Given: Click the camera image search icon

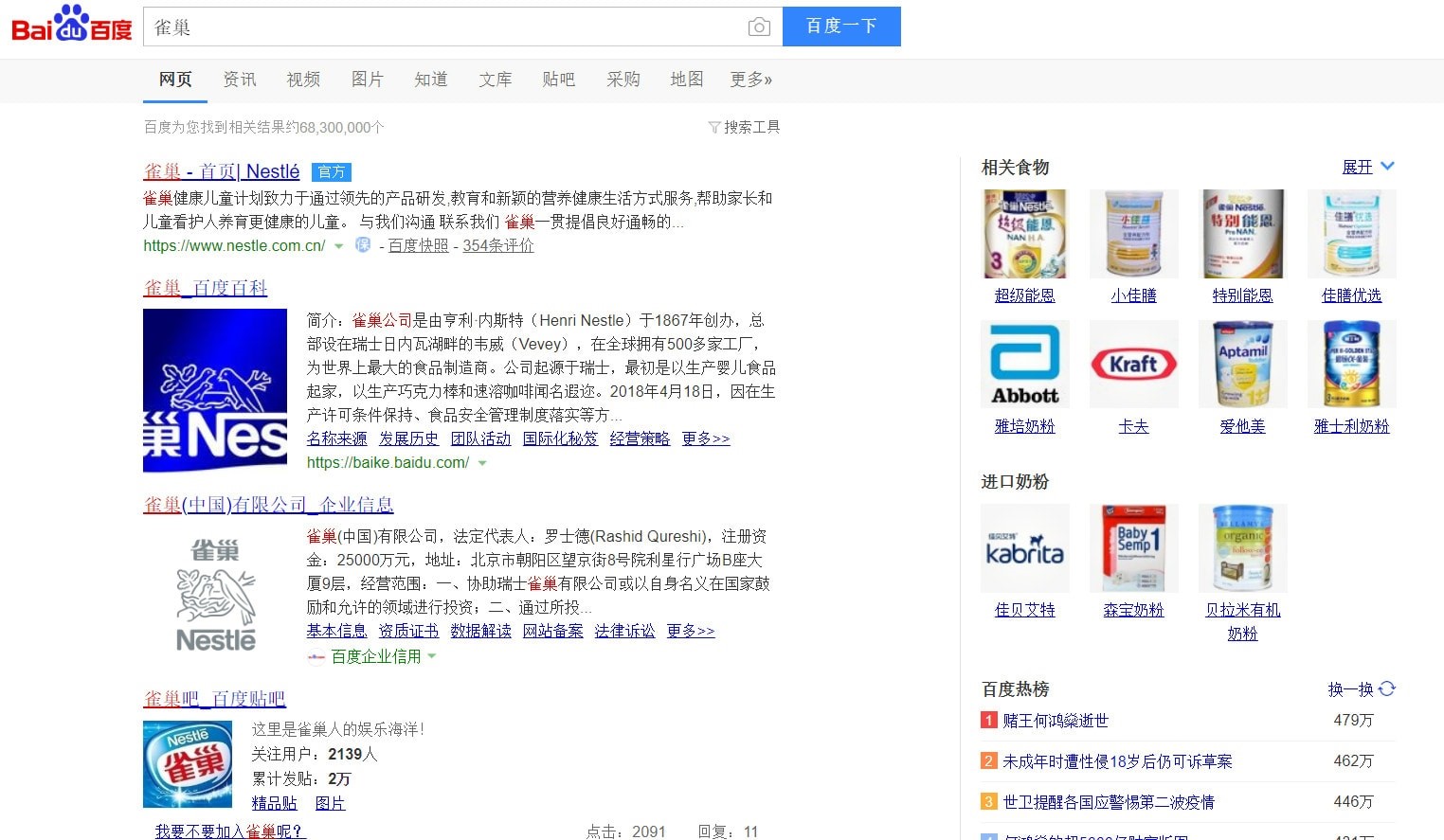Looking at the screenshot, I should coord(758,27).
